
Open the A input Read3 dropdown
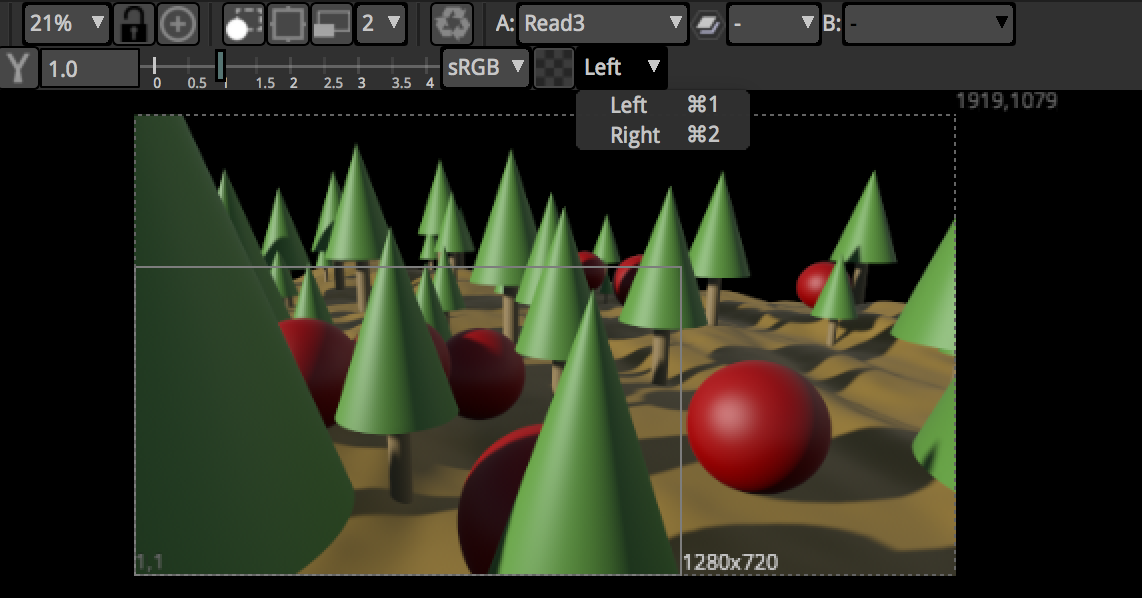pos(603,23)
